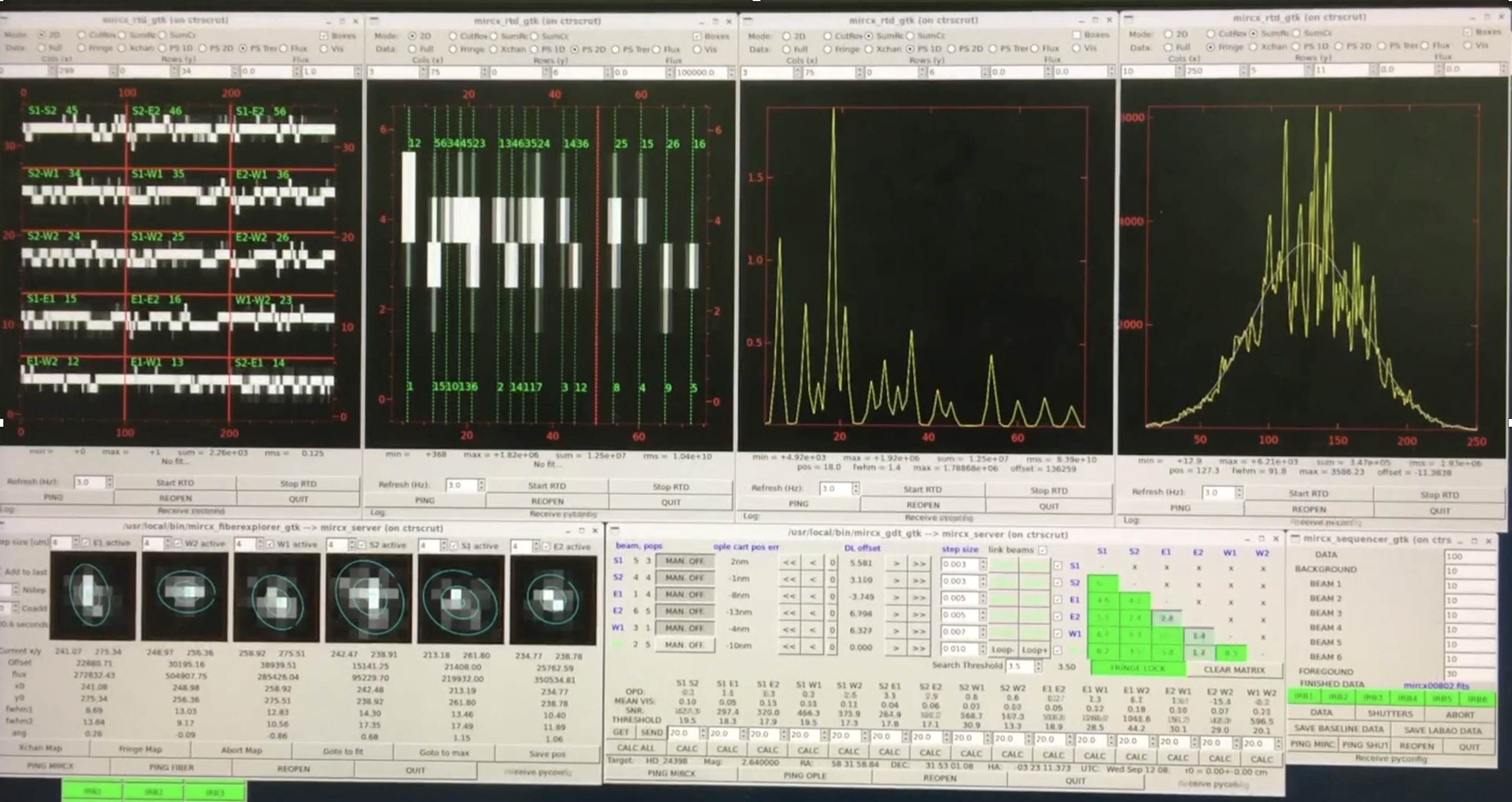Select 2D mode radio in the fringe envelope window

[x=1168, y=34]
